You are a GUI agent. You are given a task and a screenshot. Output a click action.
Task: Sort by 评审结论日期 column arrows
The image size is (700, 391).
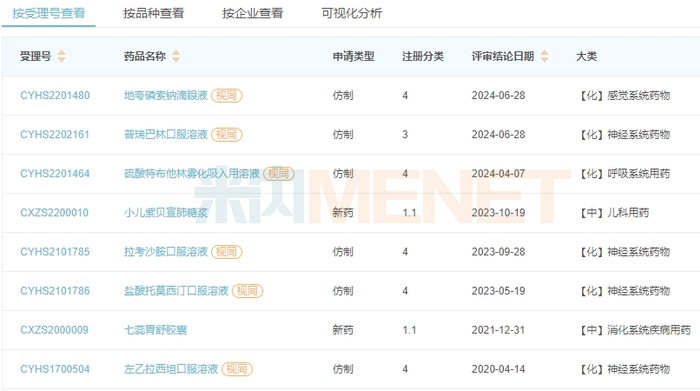[545, 56]
